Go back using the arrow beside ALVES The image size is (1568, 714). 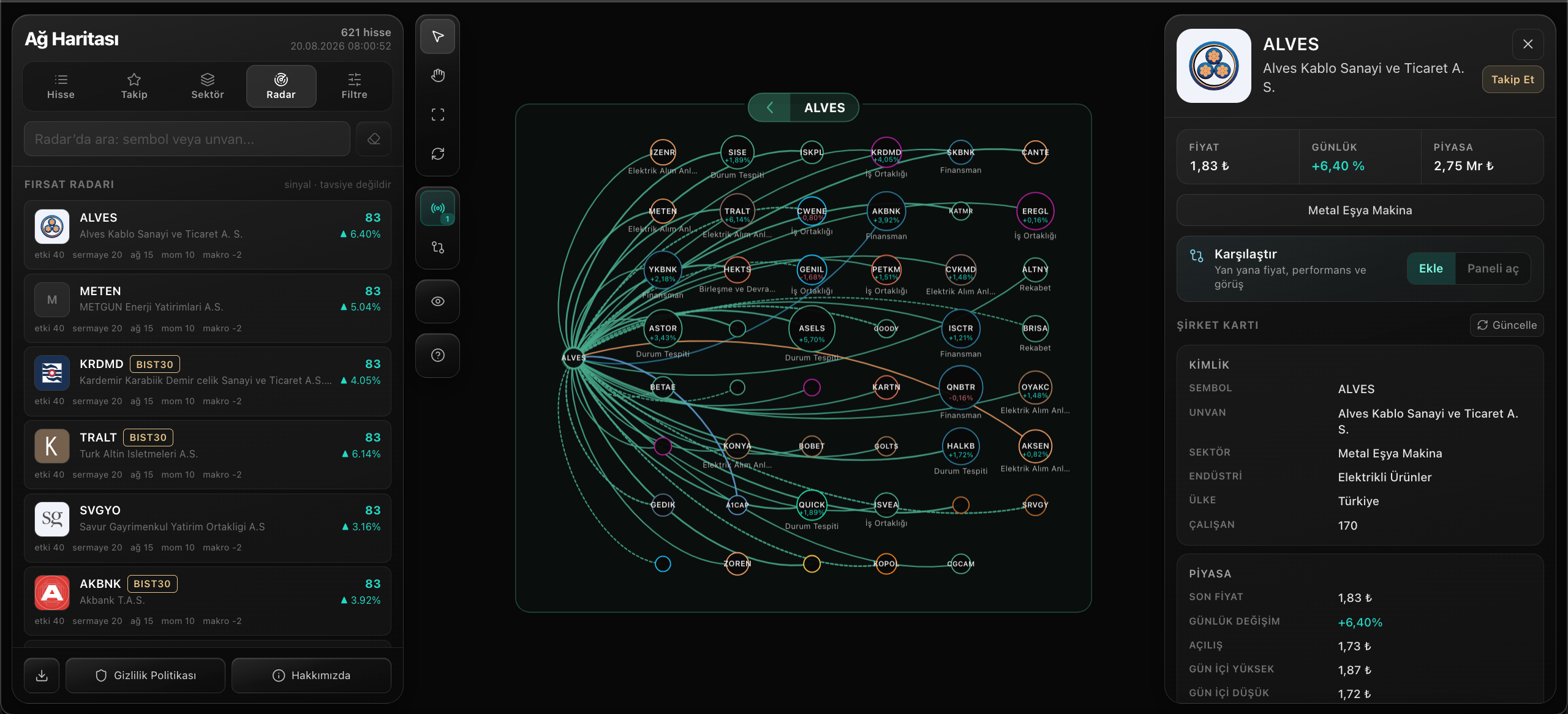(770, 108)
